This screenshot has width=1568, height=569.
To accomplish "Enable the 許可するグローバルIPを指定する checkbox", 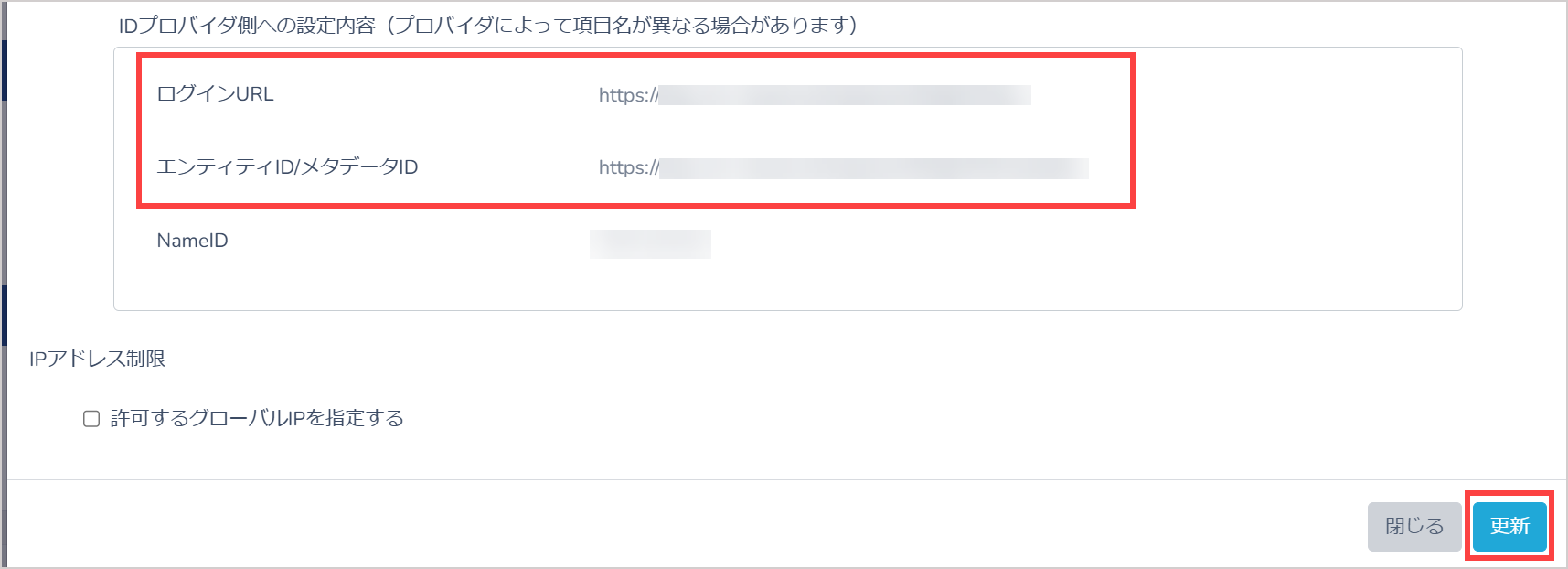I will [91, 419].
